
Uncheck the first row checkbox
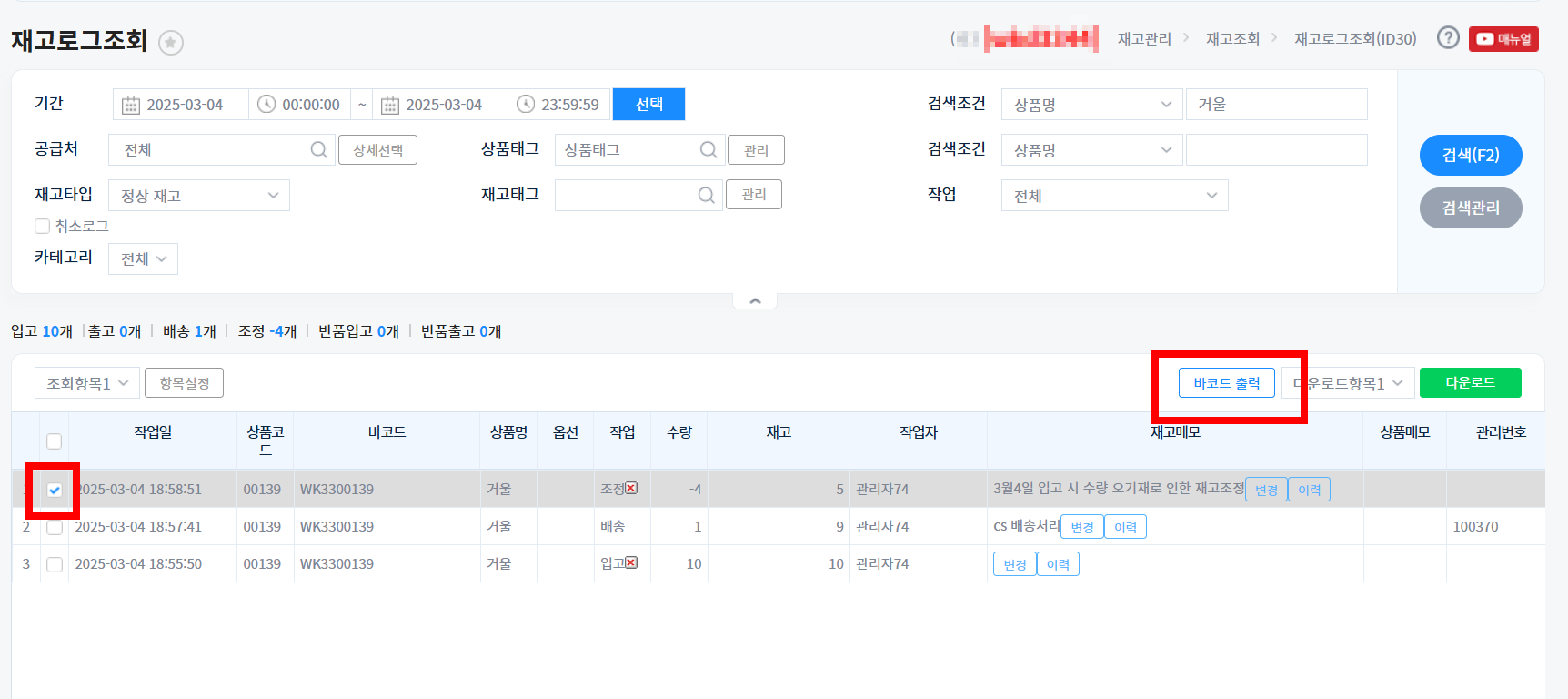pos(55,490)
